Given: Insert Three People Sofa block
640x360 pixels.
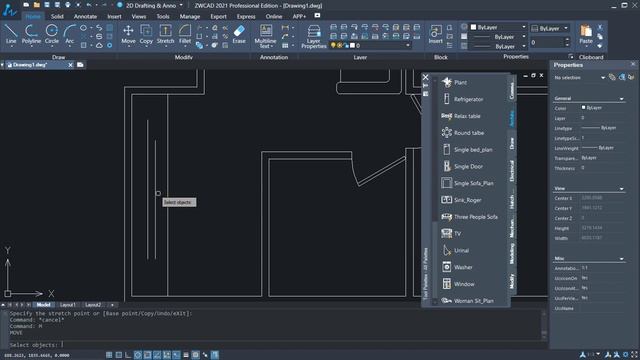Looking at the screenshot, I should point(469,217).
